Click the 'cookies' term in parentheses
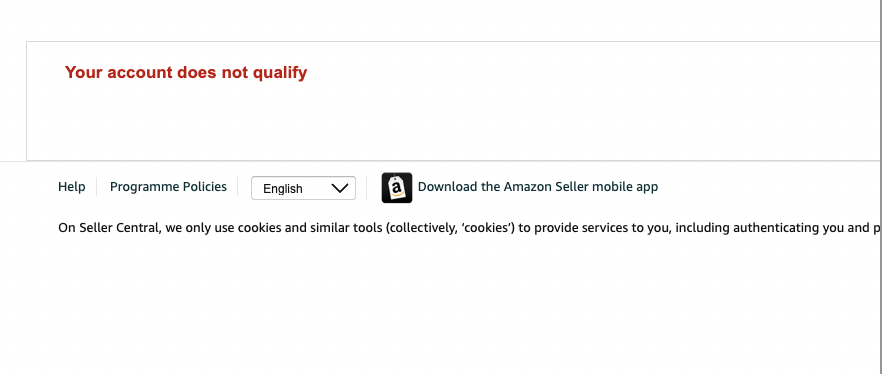 coord(488,228)
